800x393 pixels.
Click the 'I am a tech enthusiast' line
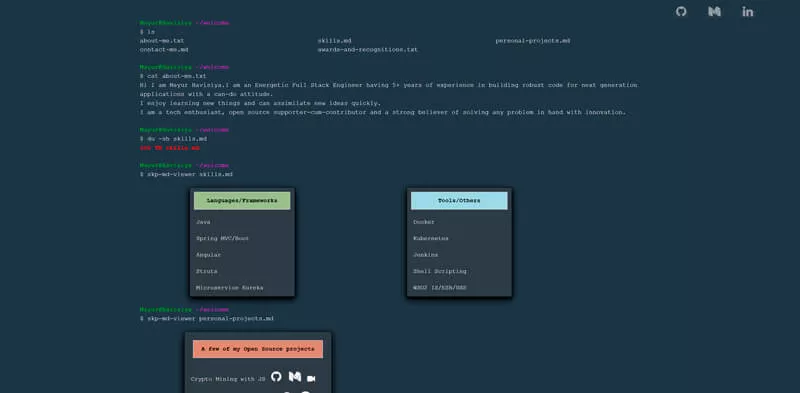[383, 112]
